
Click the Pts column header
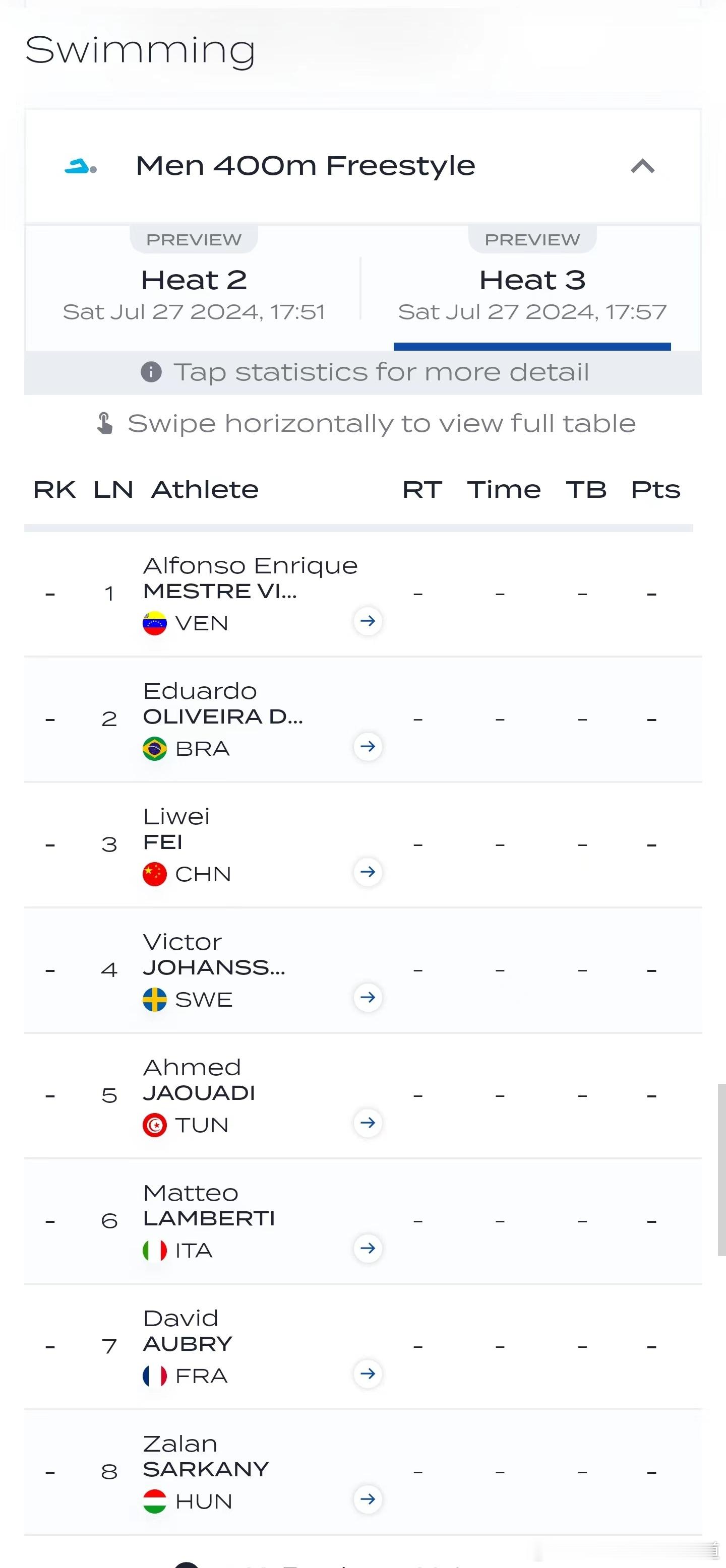coord(655,489)
